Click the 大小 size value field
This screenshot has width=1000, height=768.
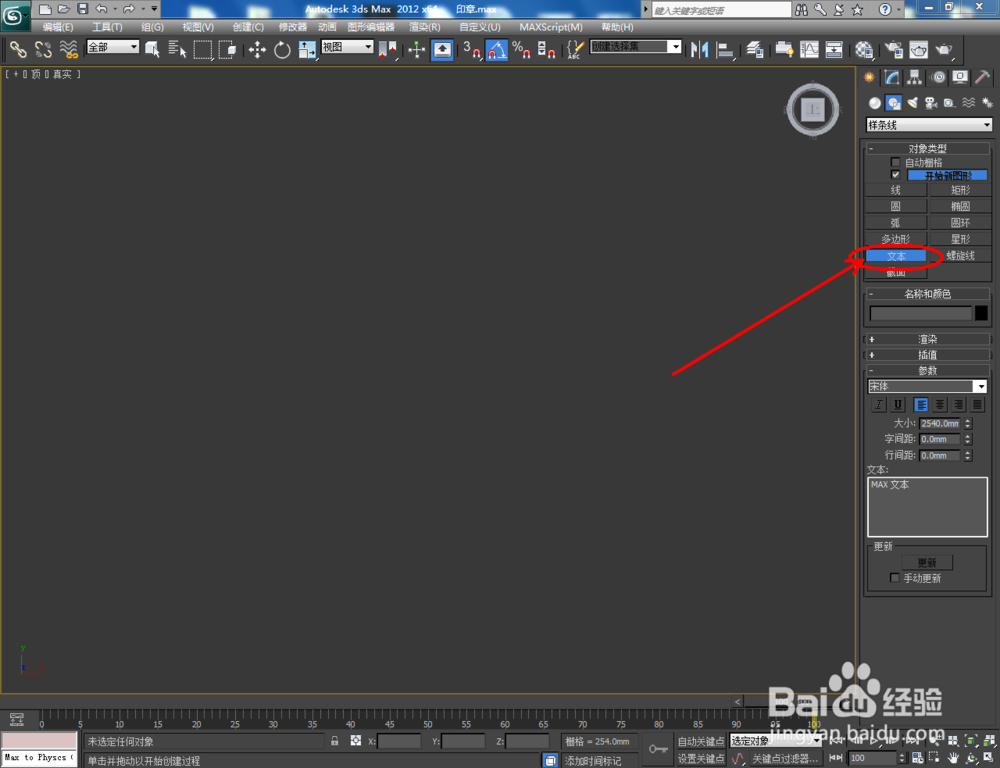(940, 423)
